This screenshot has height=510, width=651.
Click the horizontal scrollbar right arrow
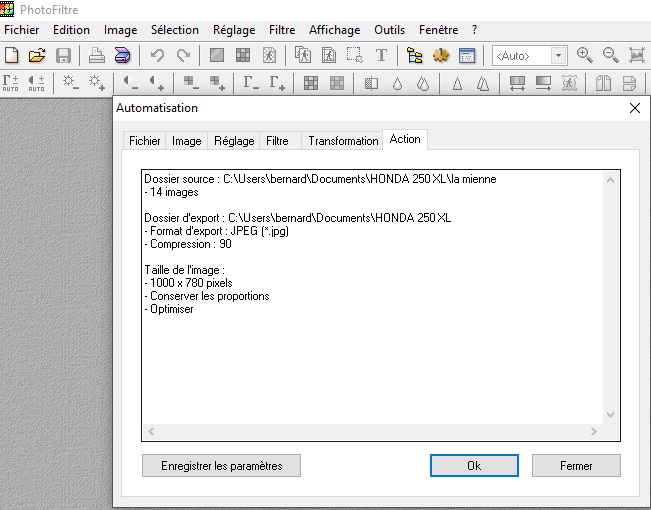[593, 432]
